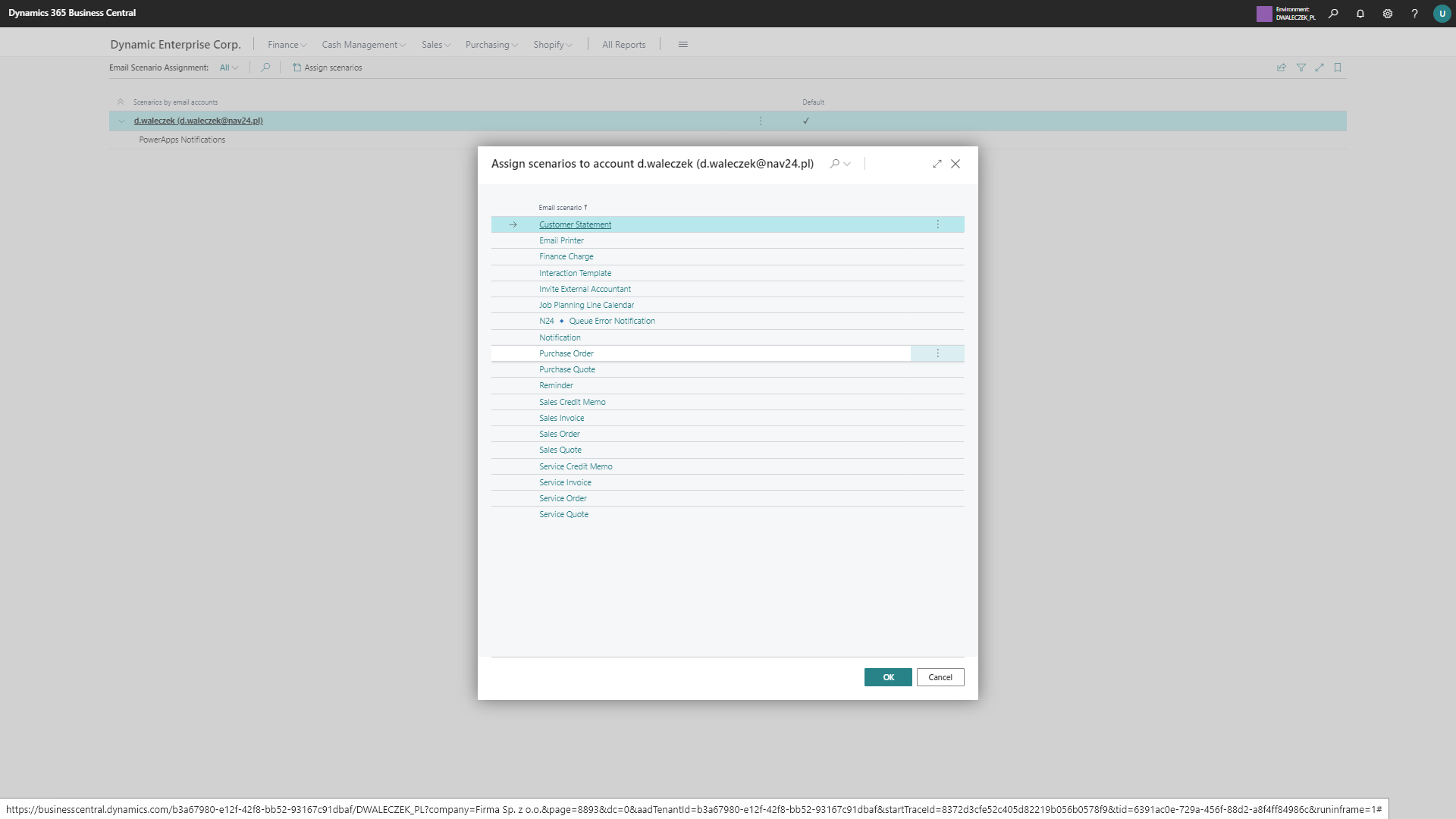Click the Default column header
Screen dimensions: 1456x819
pos(814,102)
